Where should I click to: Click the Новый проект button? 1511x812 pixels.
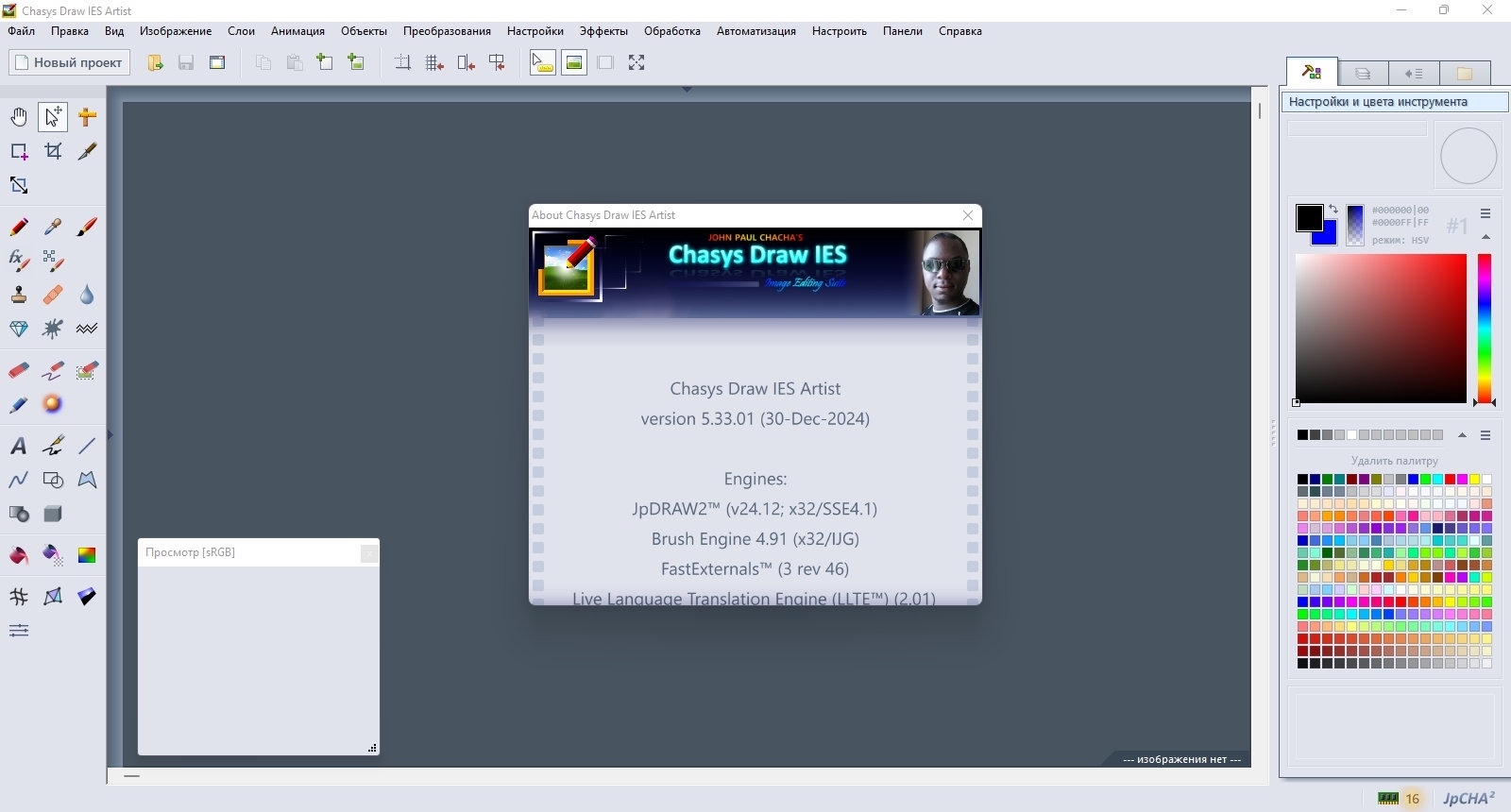(70, 62)
